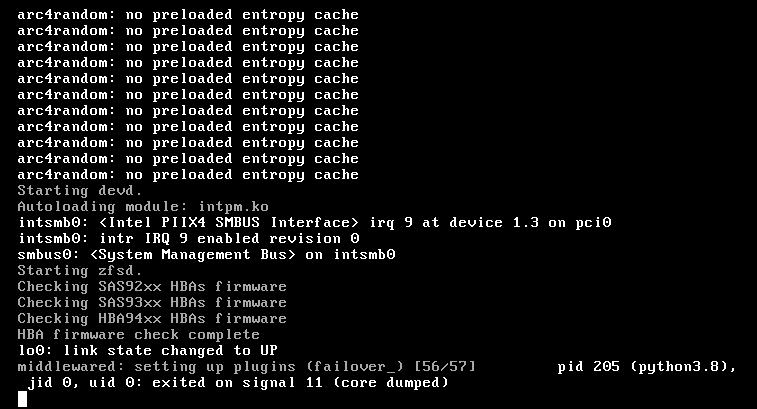The height and width of the screenshot is (409, 757).
Task: Click the 'Intel PIIX4 SMBUS Interface' line
Action: pyautogui.click(x=315, y=223)
